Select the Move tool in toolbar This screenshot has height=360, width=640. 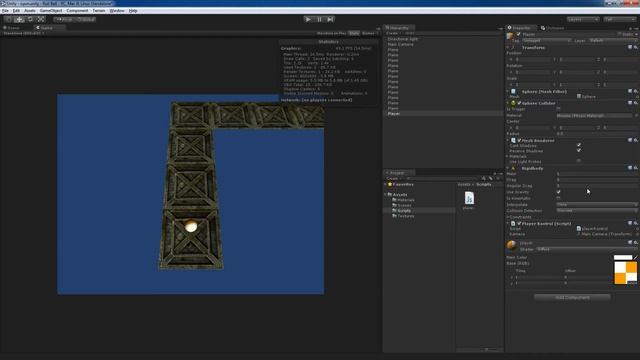tap(19, 19)
